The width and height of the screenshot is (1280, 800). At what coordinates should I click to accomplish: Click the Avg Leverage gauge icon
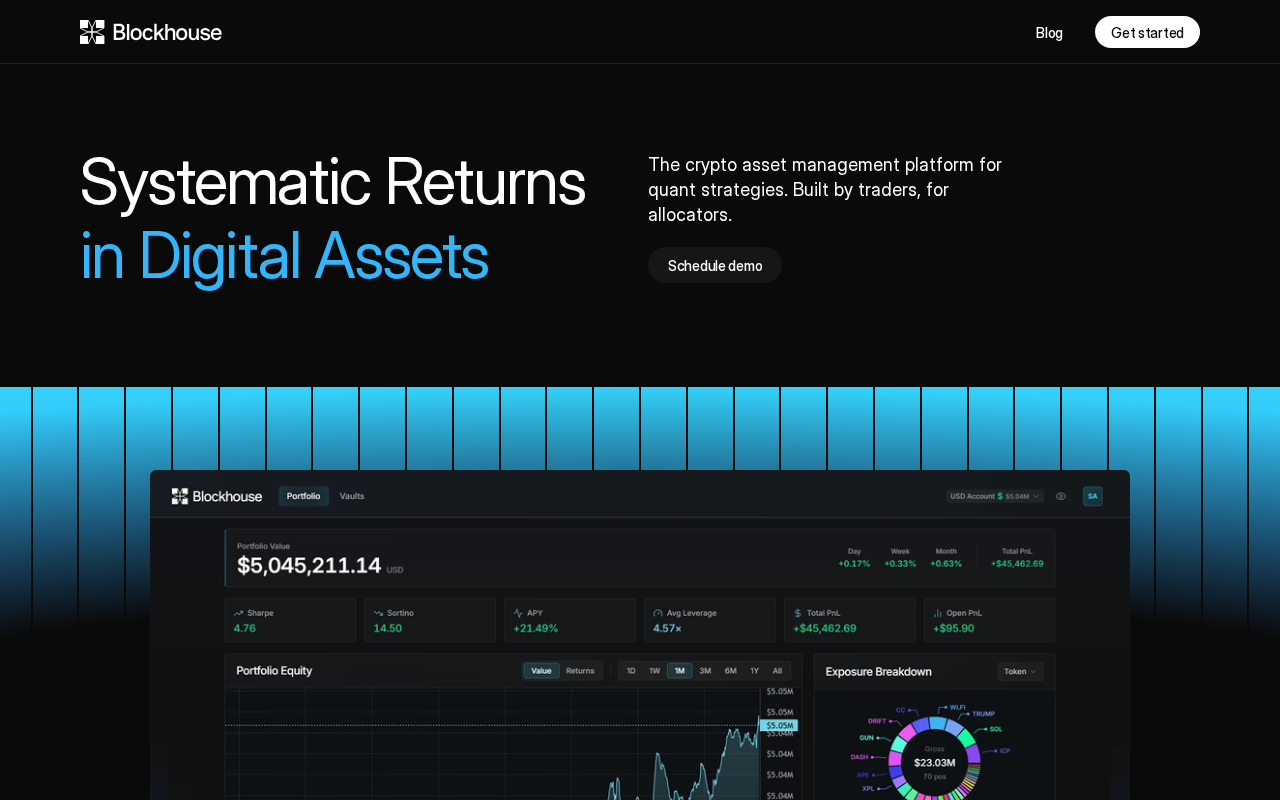click(x=658, y=613)
